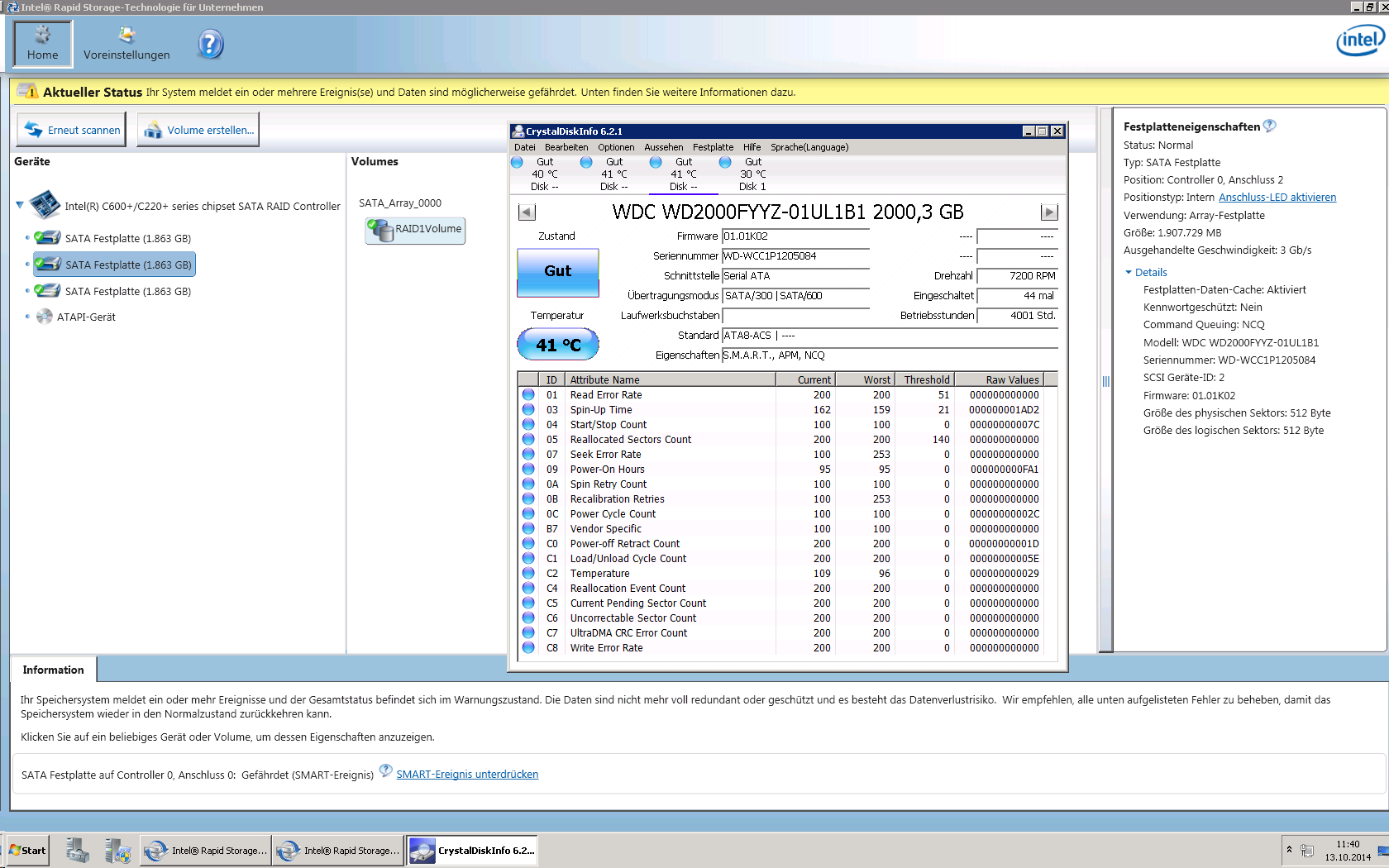Open the blue help question mark icon

pos(211,44)
